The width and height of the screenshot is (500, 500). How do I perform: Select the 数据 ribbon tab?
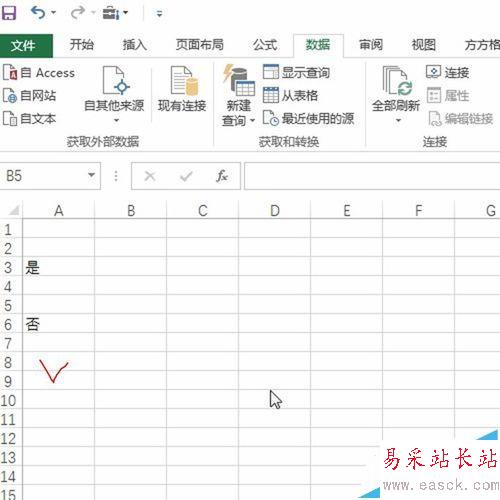[318, 45]
